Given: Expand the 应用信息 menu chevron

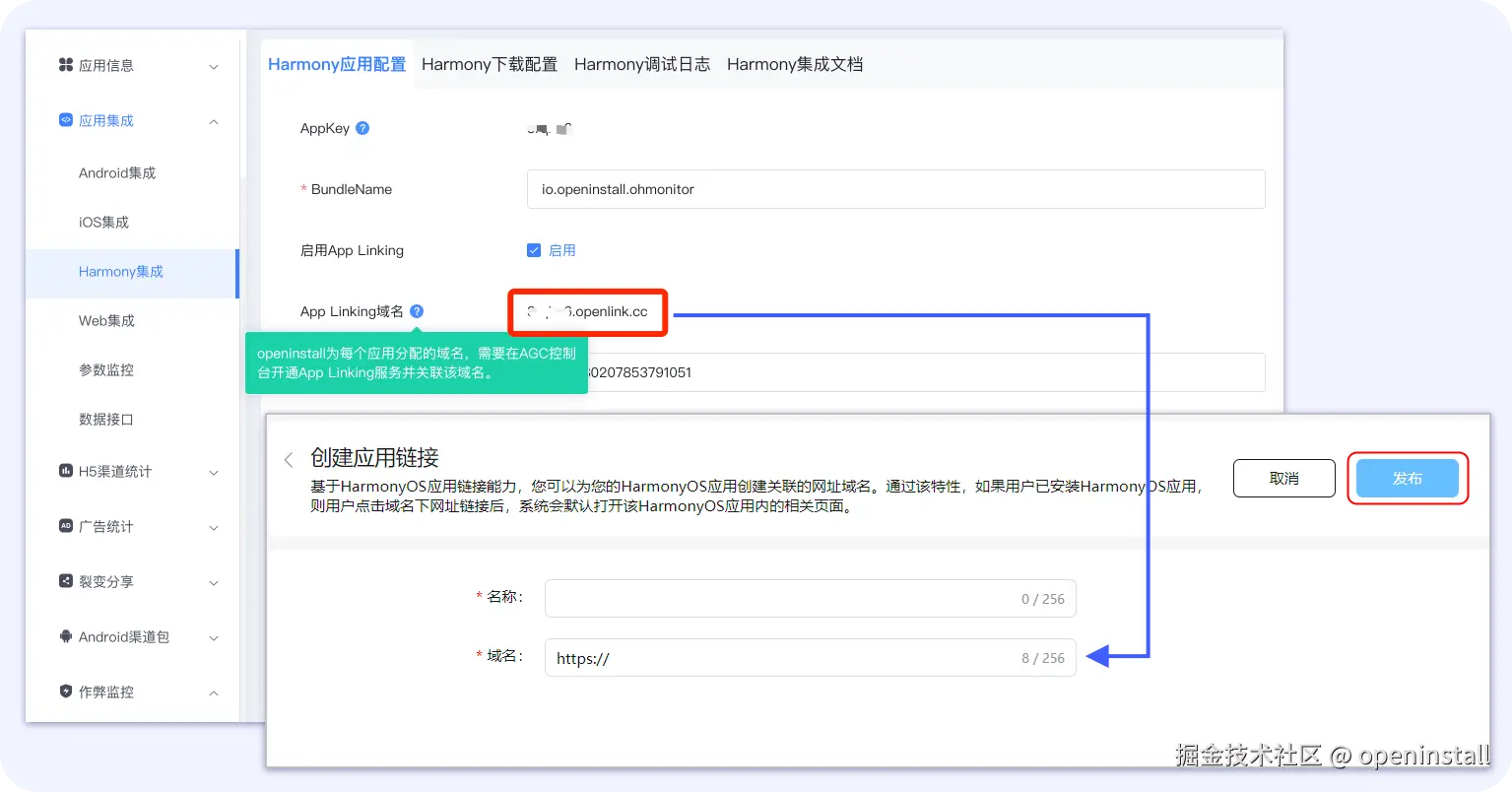Looking at the screenshot, I should (214, 66).
